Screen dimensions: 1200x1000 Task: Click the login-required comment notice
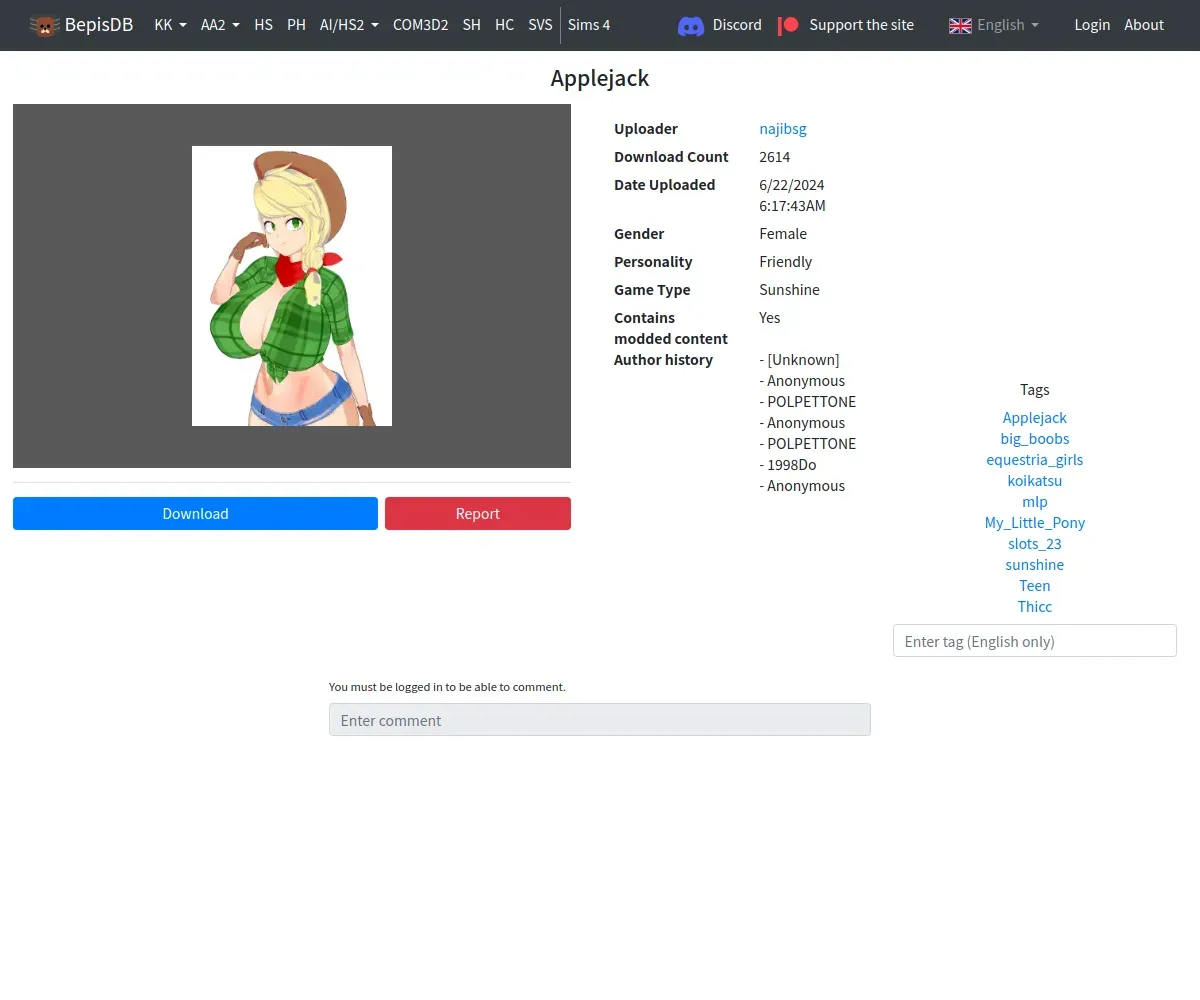447,687
